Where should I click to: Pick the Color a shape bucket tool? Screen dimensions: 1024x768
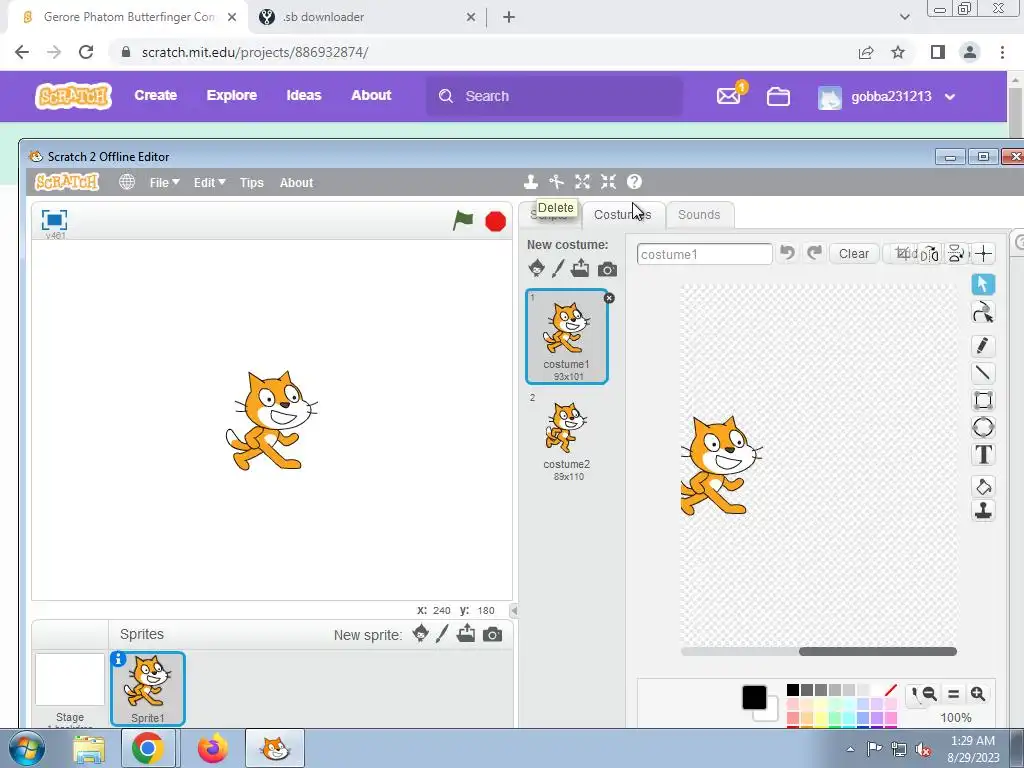click(x=984, y=487)
